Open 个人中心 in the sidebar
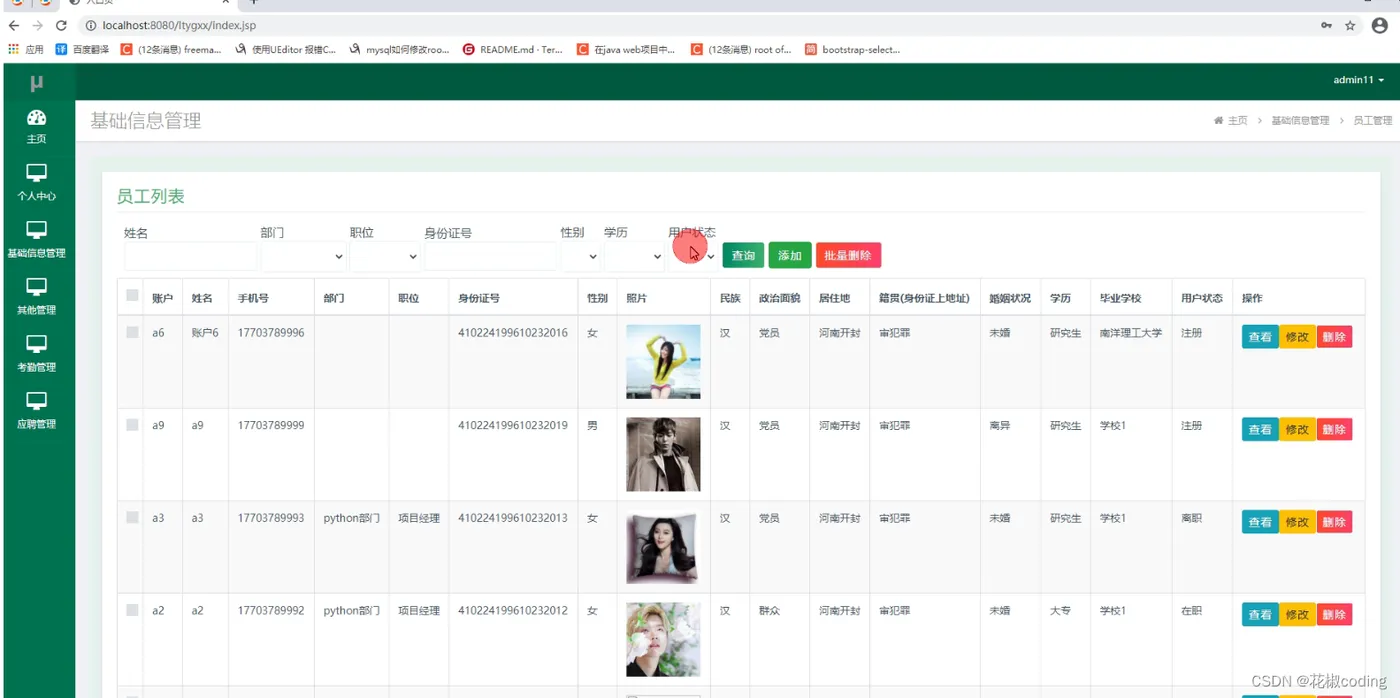Screen dimensions: 1400x698 pos(36,183)
